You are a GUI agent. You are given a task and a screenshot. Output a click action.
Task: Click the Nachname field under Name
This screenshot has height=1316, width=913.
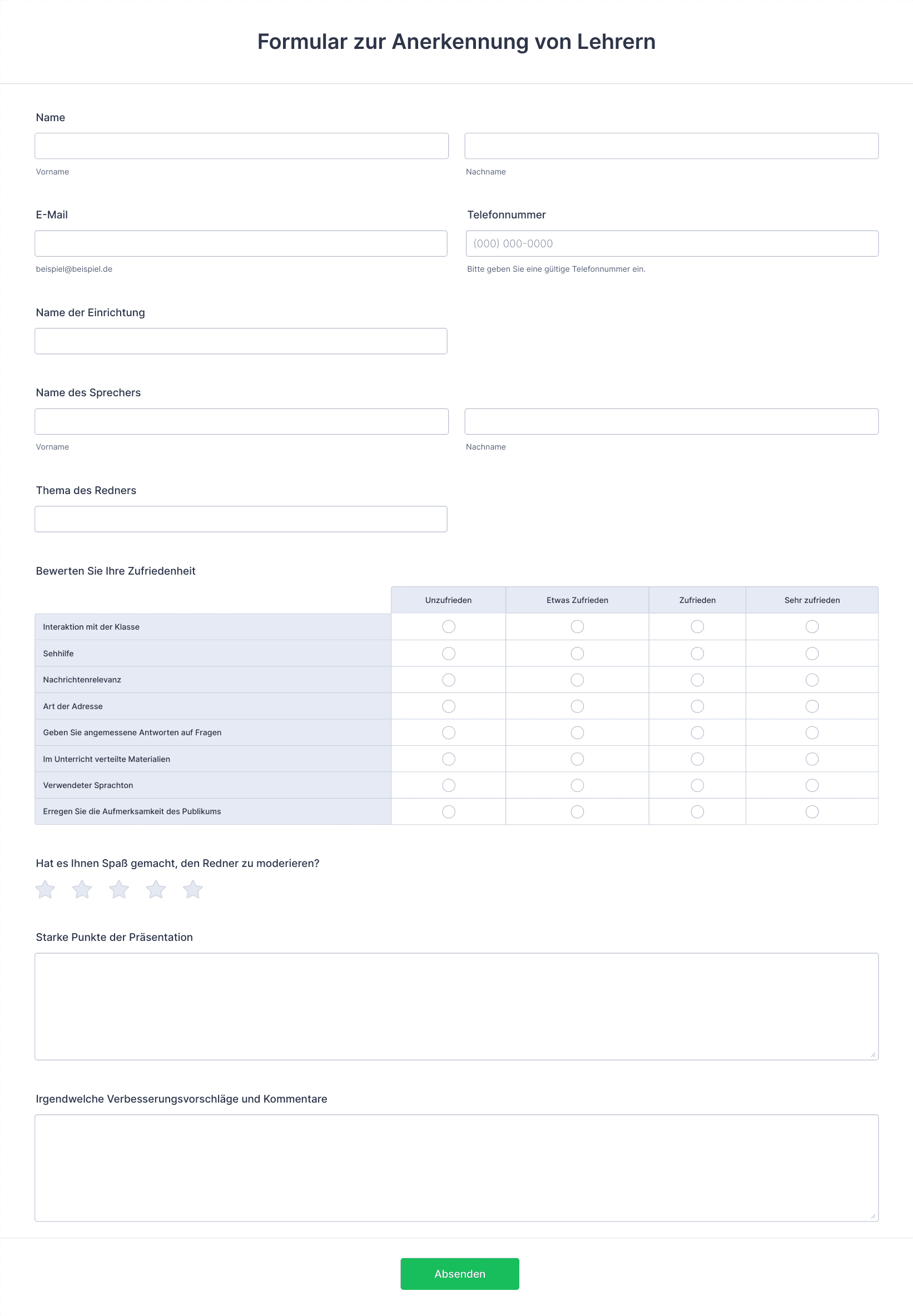671,146
